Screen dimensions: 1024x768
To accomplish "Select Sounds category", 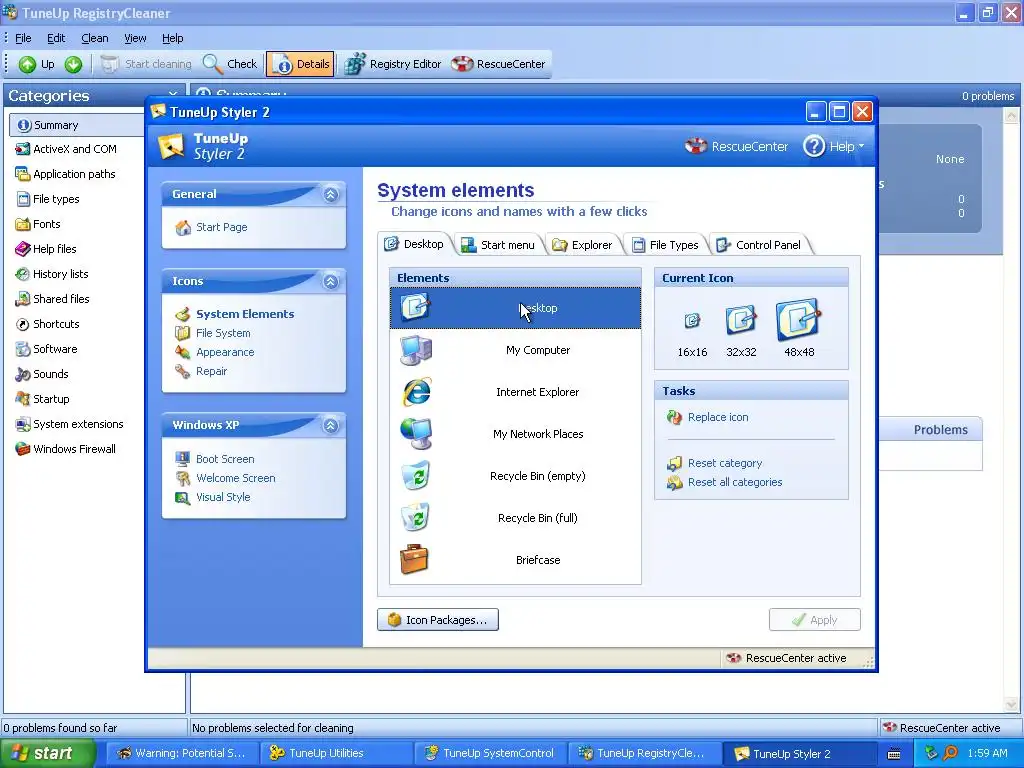I will pos(42,374).
